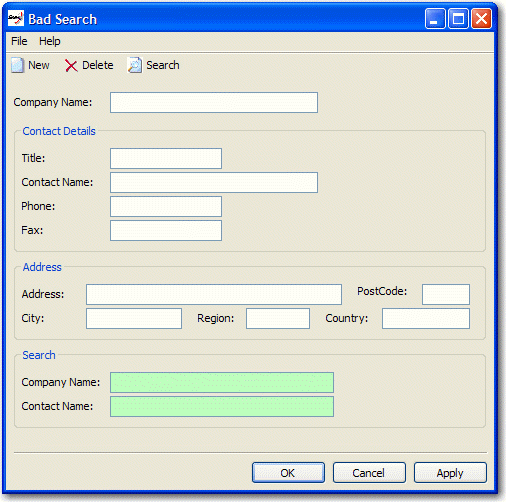
Task: Click the Search magnifier icon in toolbar
Action: (x=135, y=65)
